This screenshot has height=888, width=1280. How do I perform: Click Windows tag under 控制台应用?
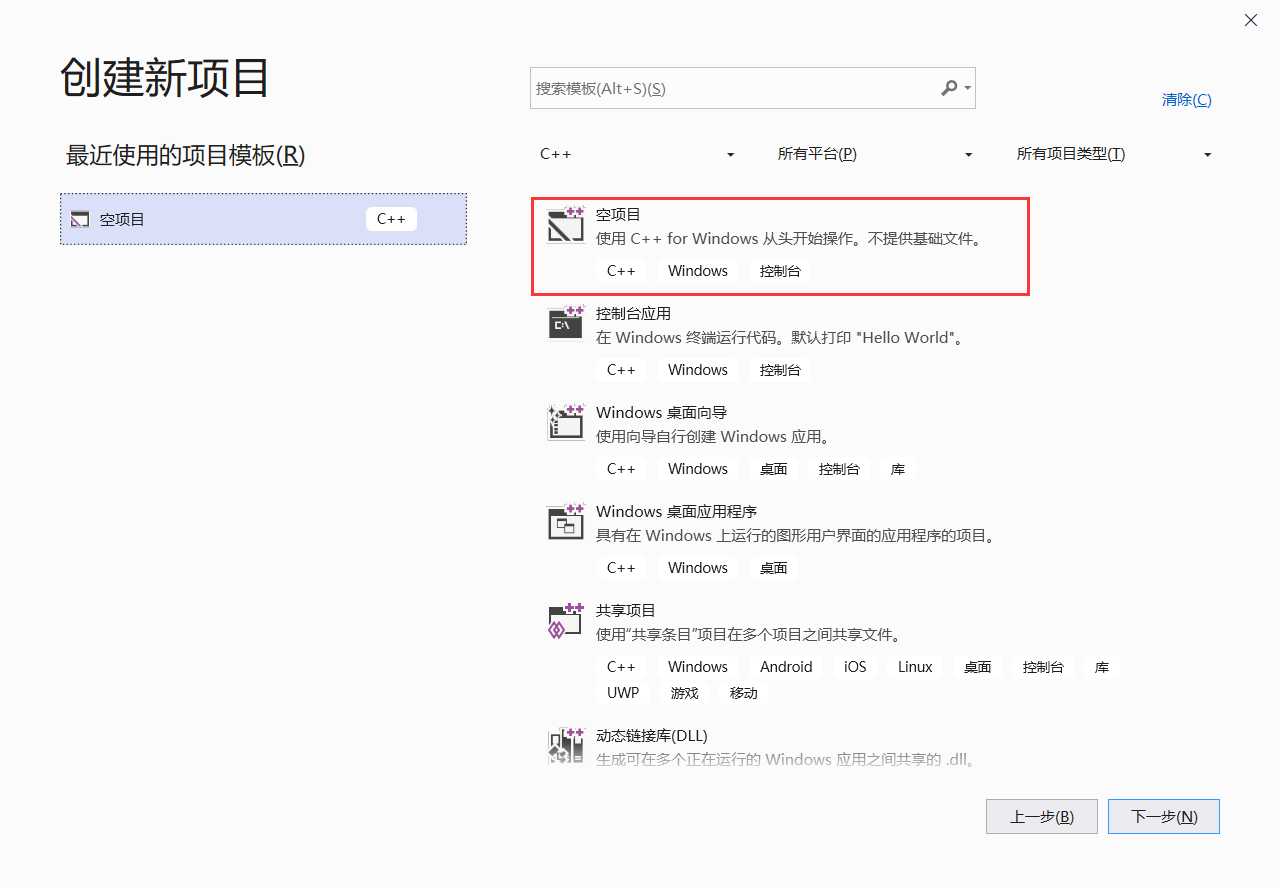(x=698, y=370)
